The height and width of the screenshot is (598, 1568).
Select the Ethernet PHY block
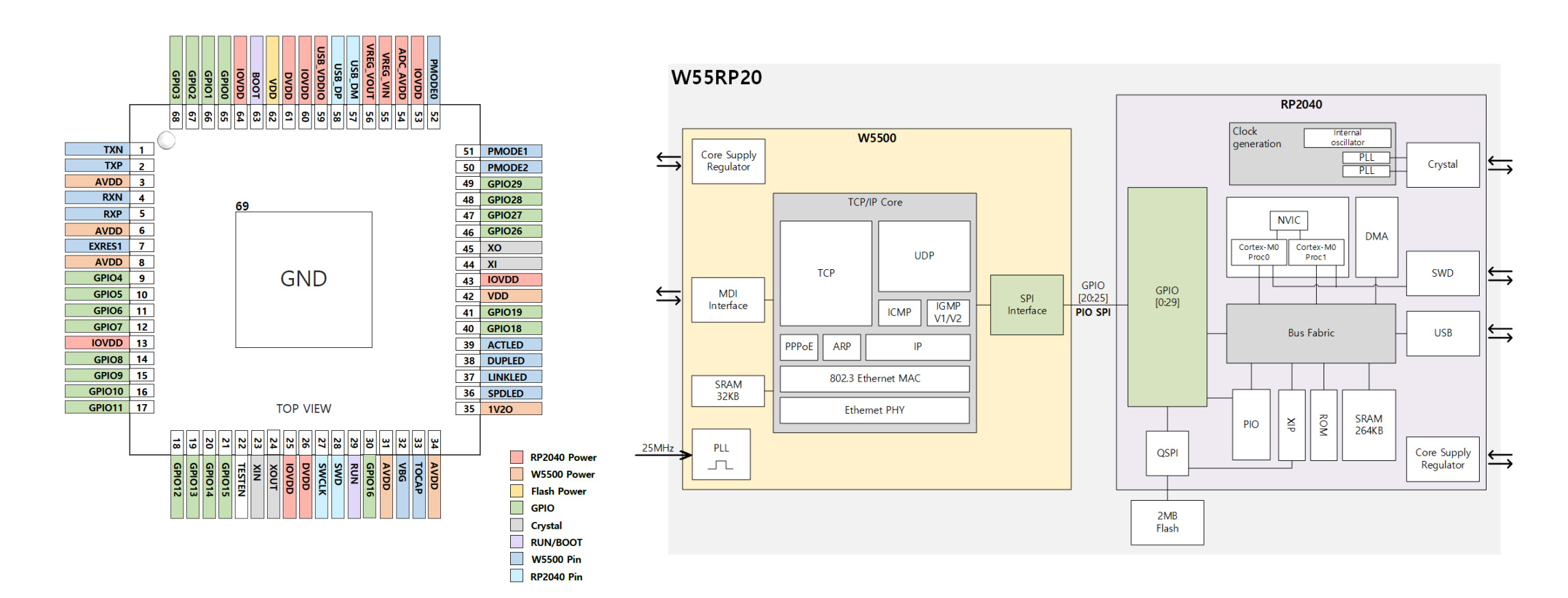pos(875,410)
